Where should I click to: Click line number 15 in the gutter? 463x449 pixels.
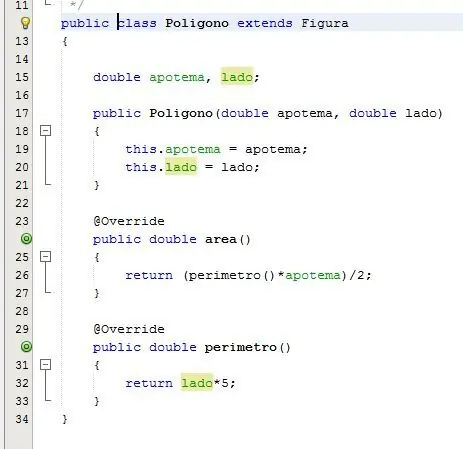point(22,77)
